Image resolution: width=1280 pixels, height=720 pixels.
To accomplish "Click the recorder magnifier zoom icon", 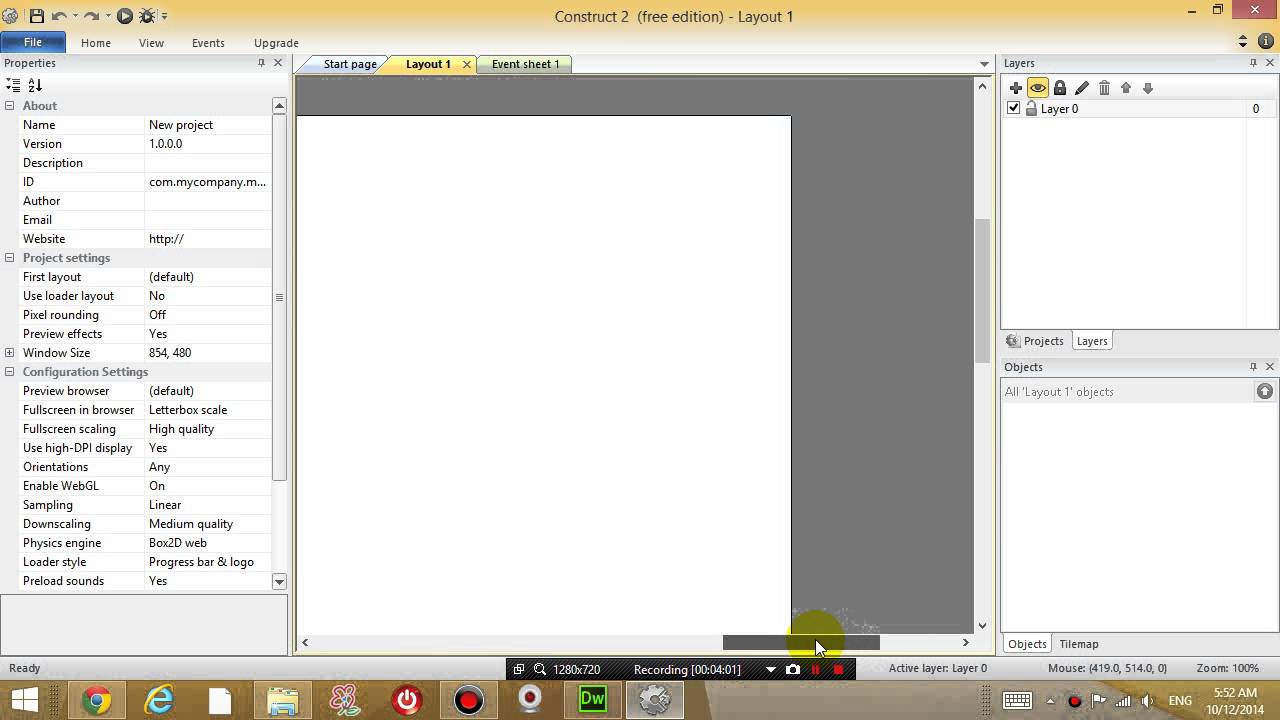I will click(540, 669).
